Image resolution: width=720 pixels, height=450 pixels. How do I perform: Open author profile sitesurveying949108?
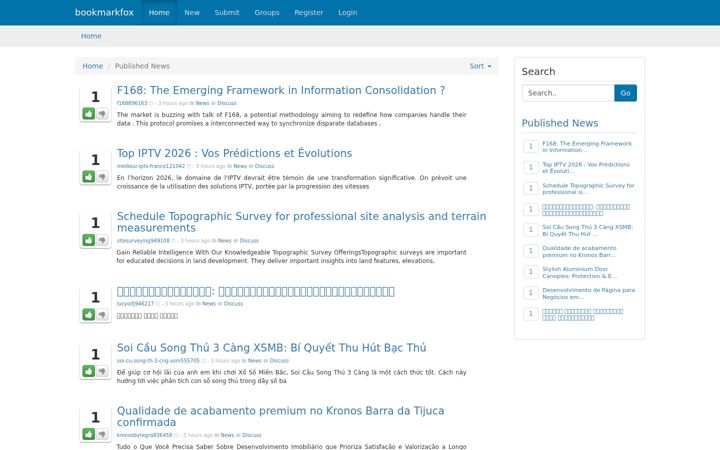click(x=143, y=241)
